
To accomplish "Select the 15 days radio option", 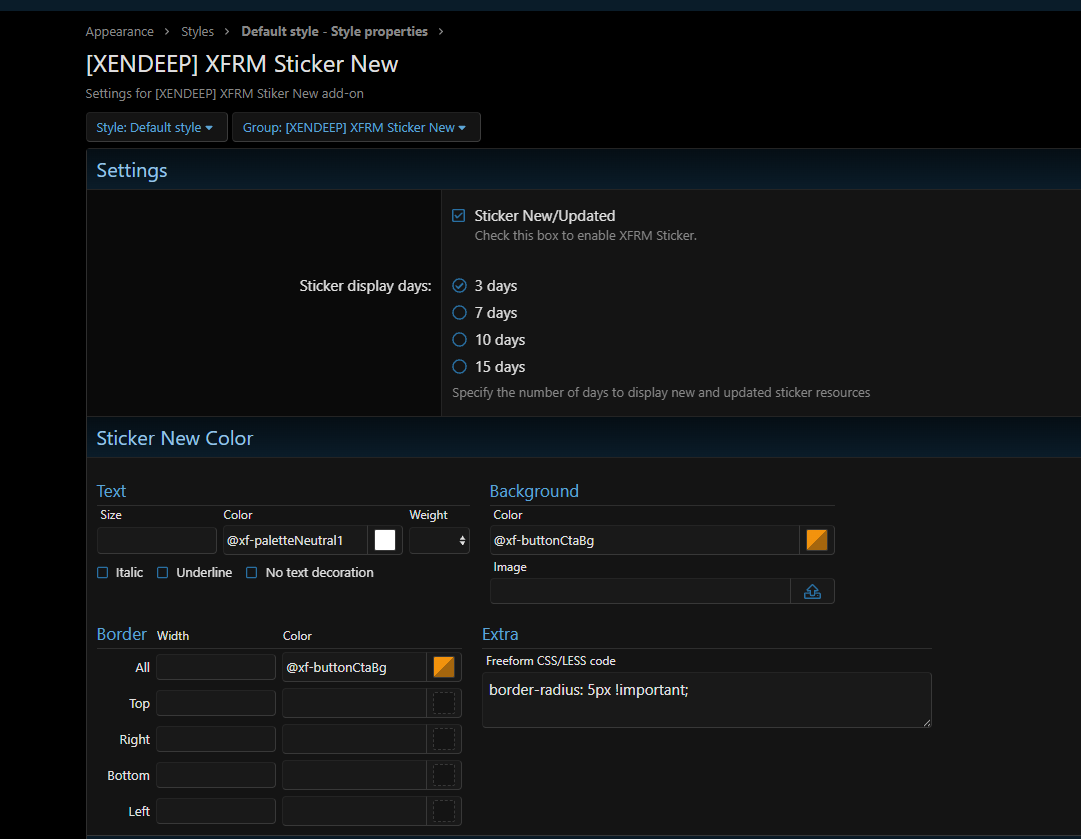I will pyautogui.click(x=459, y=366).
